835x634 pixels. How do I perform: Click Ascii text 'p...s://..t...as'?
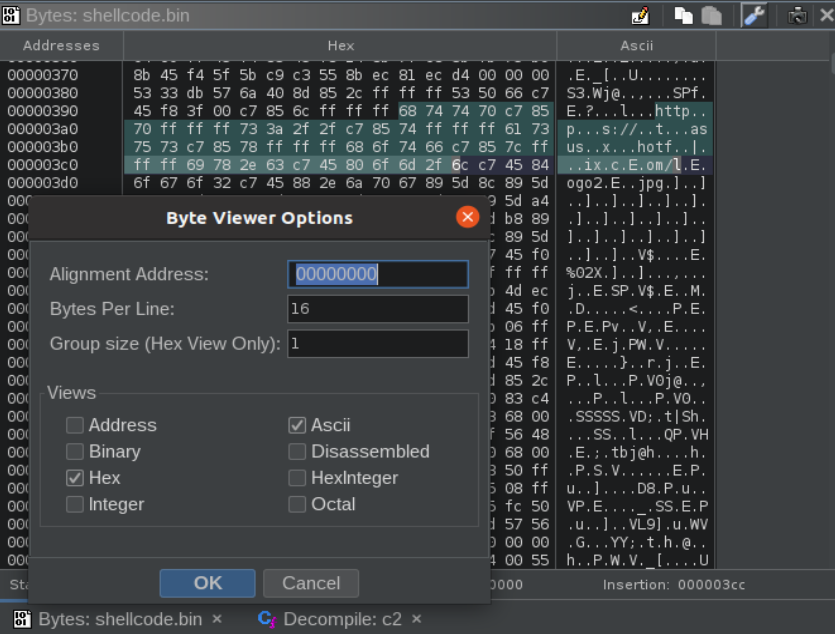point(636,129)
